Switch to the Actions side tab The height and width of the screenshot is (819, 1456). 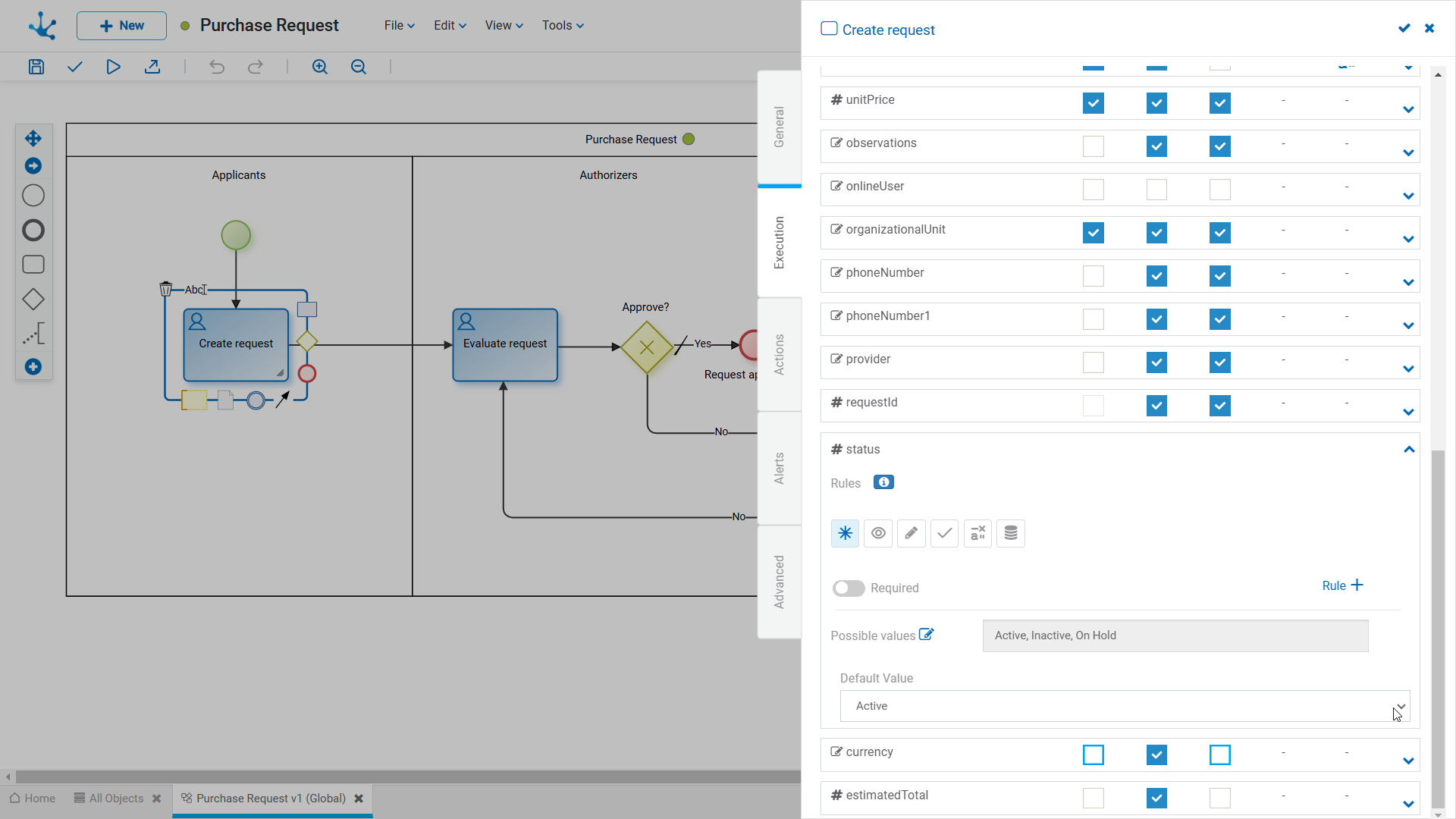780,354
